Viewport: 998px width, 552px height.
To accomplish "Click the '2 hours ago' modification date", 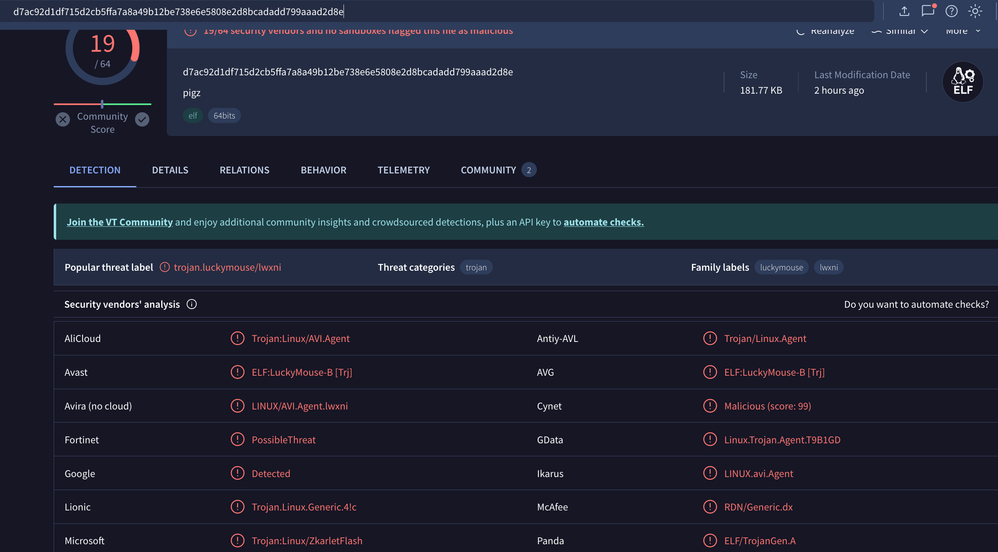I will click(839, 90).
